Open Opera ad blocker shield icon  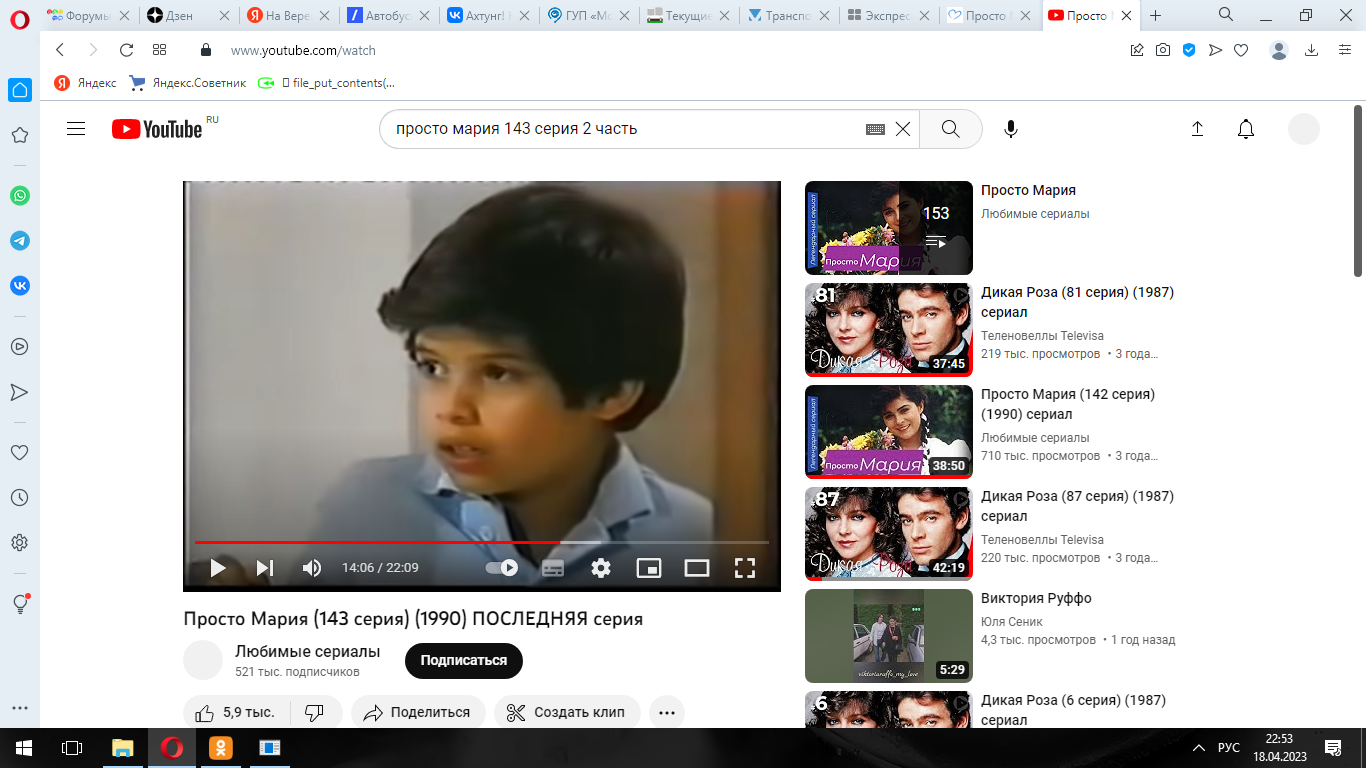pyautogui.click(x=1189, y=50)
